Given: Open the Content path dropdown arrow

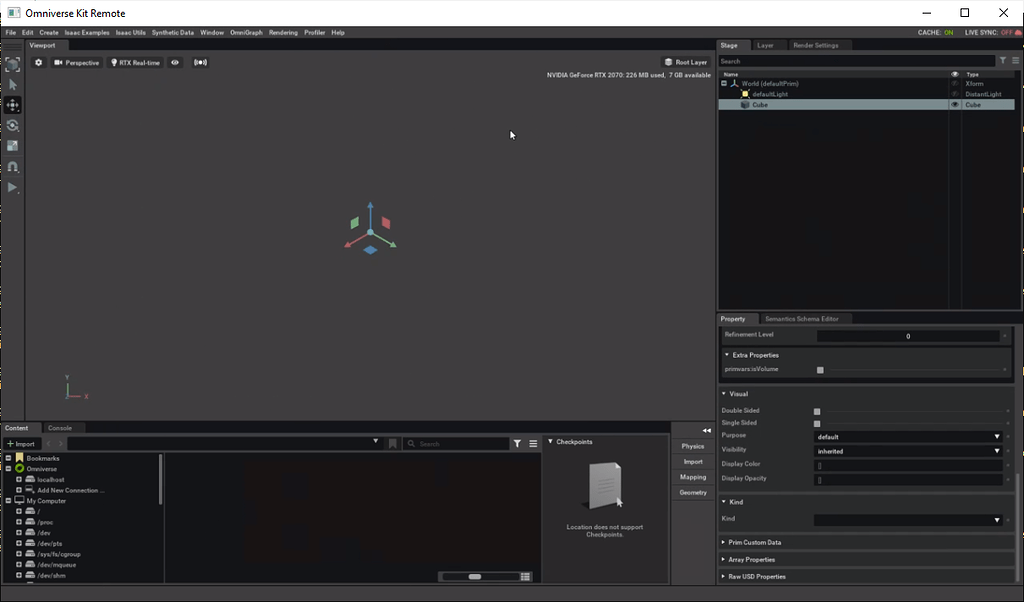Looking at the screenshot, I should [376, 442].
